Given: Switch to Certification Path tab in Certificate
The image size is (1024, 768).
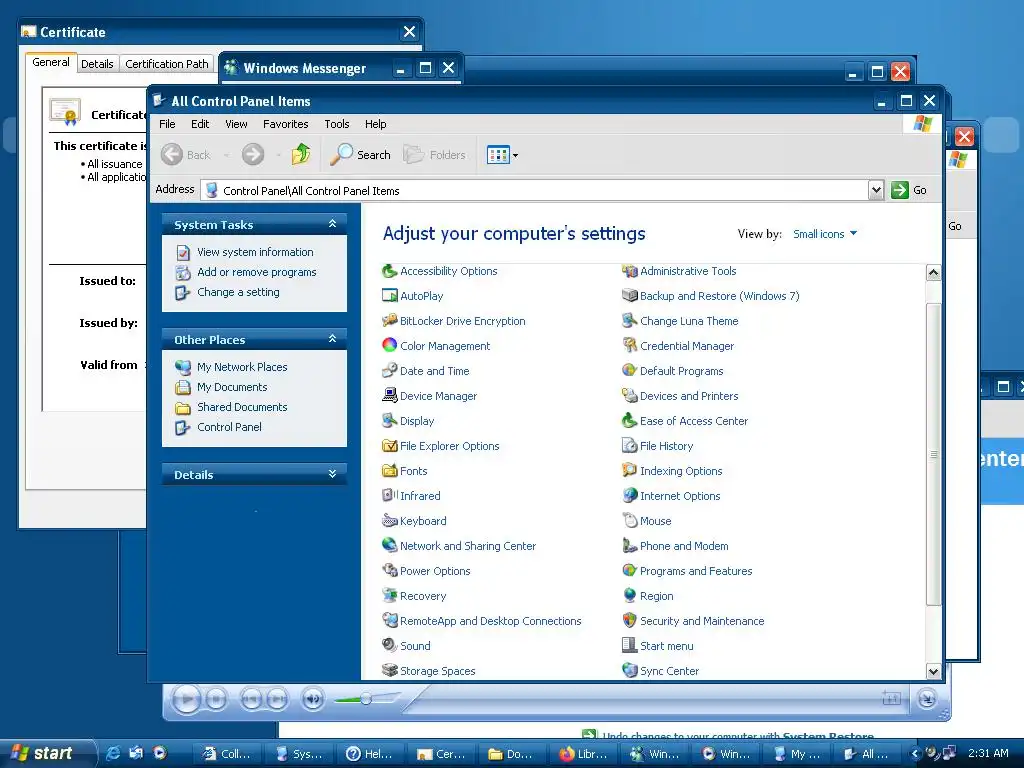Looking at the screenshot, I should [167, 64].
